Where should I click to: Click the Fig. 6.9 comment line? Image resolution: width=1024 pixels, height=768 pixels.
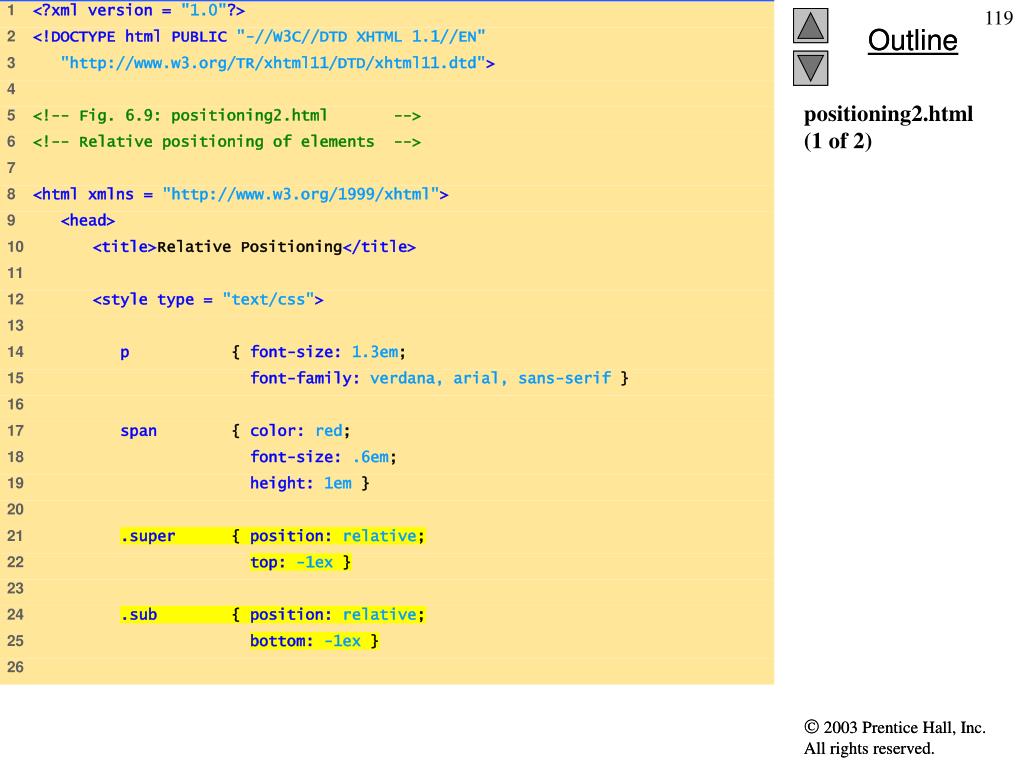(x=227, y=116)
